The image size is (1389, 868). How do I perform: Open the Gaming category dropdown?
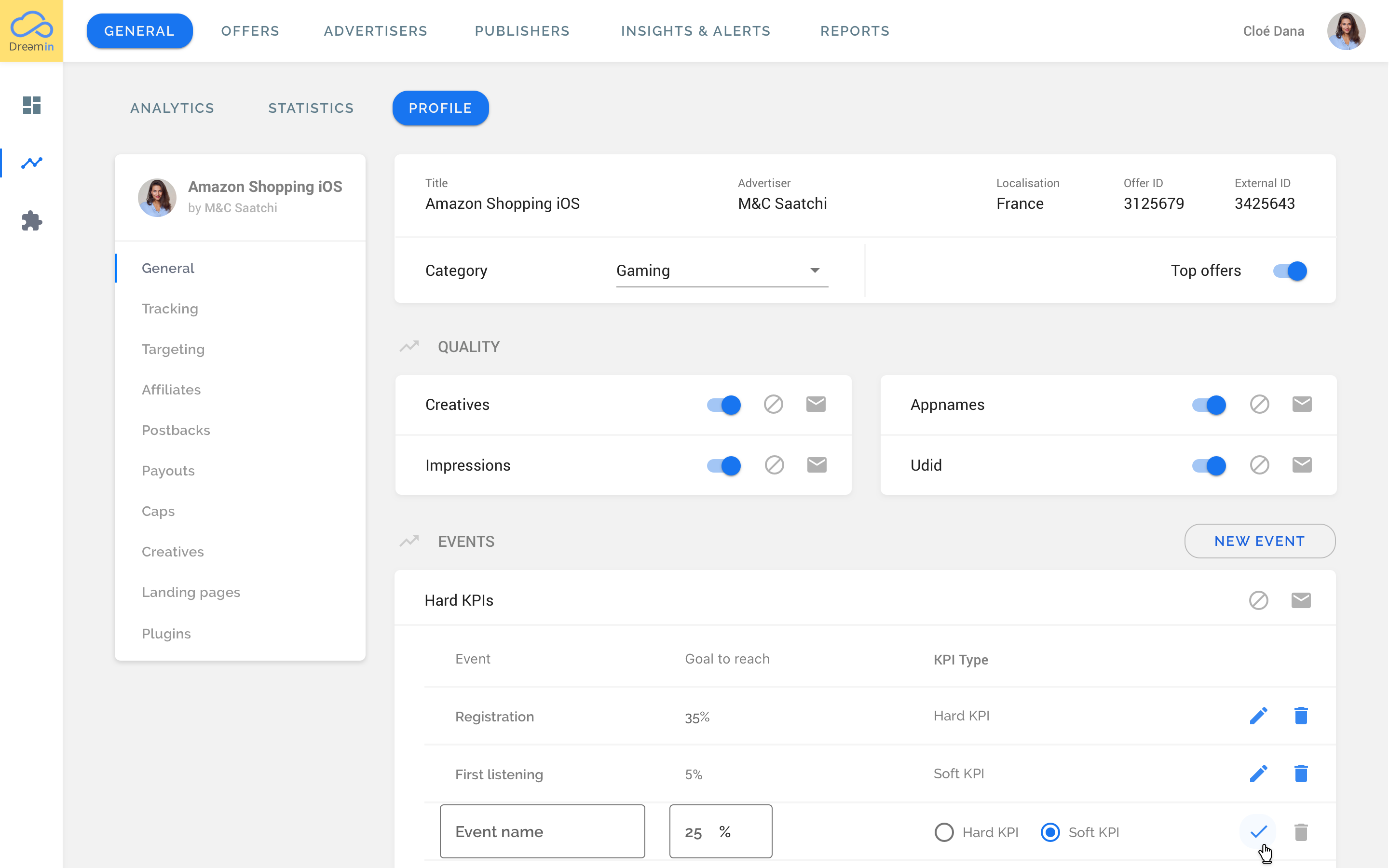pyautogui.click(x=815, y=270)
